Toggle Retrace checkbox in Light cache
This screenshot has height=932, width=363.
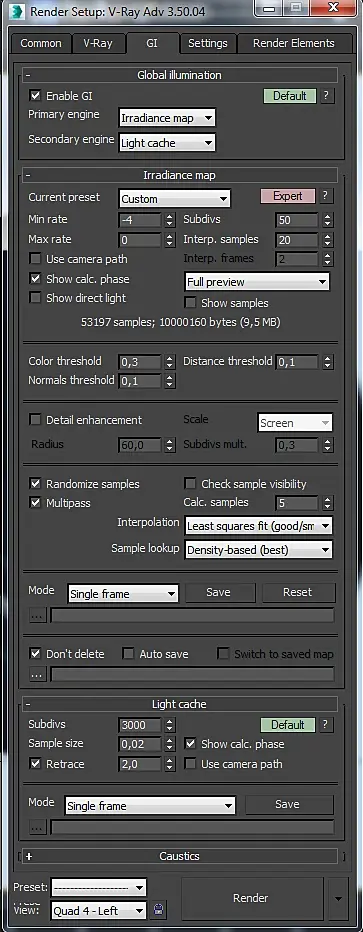pos(36,764)
